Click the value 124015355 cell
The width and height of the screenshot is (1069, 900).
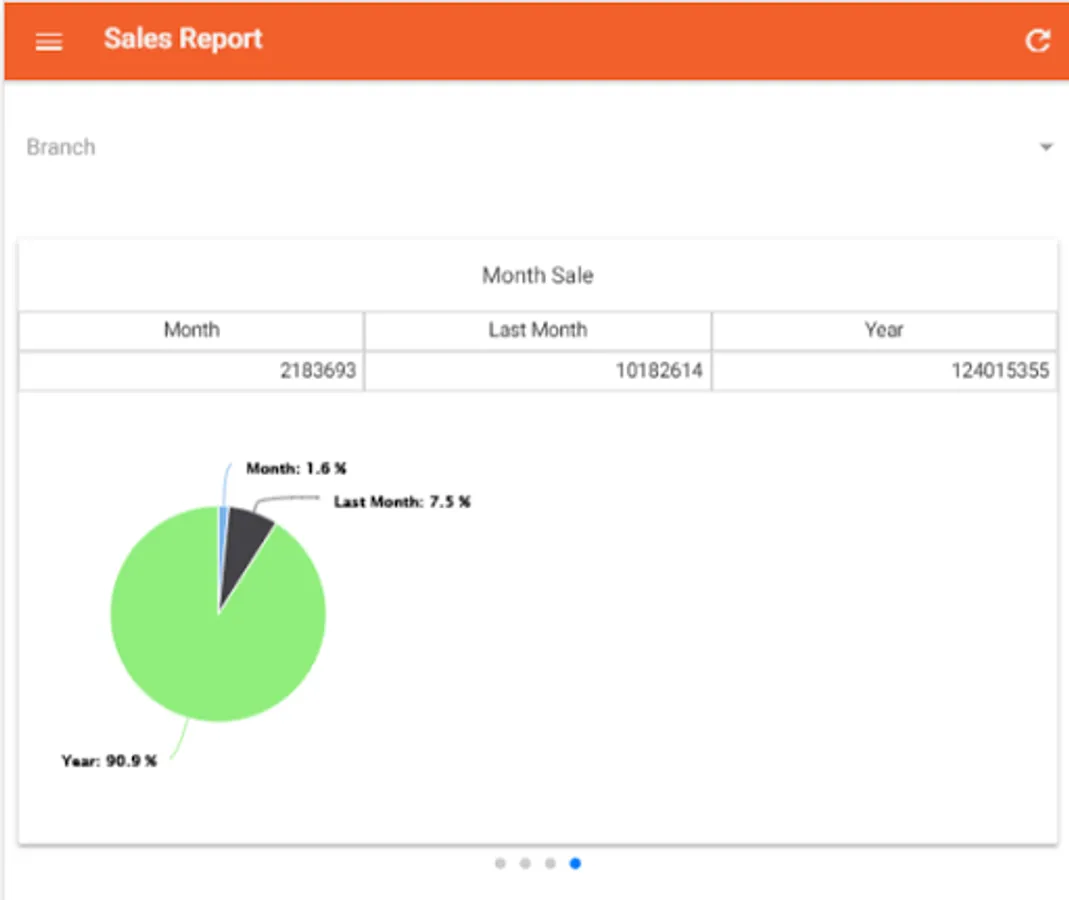pos(884,370)
